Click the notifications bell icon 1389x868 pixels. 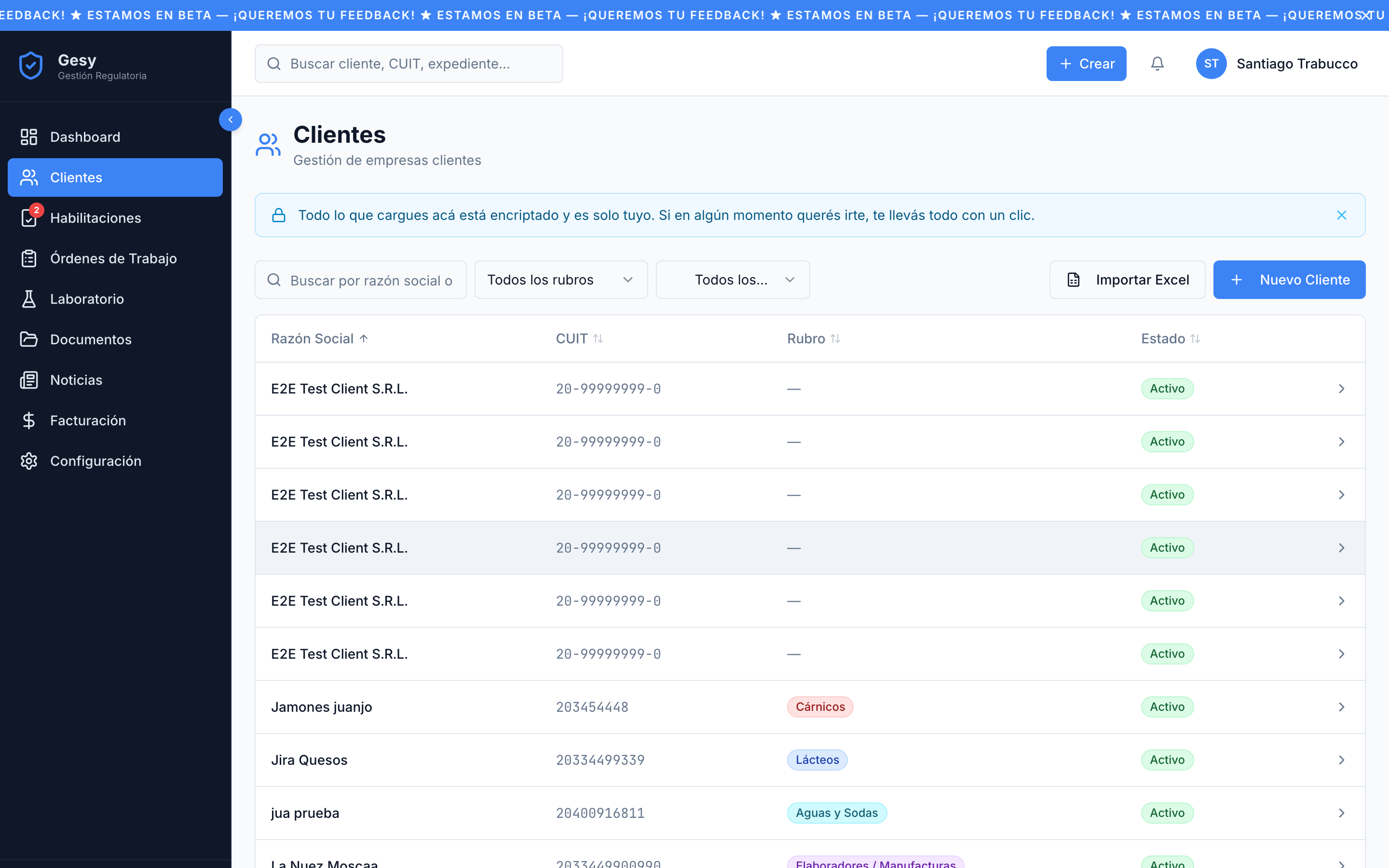pyautogui.click(x=1157, y=64)
